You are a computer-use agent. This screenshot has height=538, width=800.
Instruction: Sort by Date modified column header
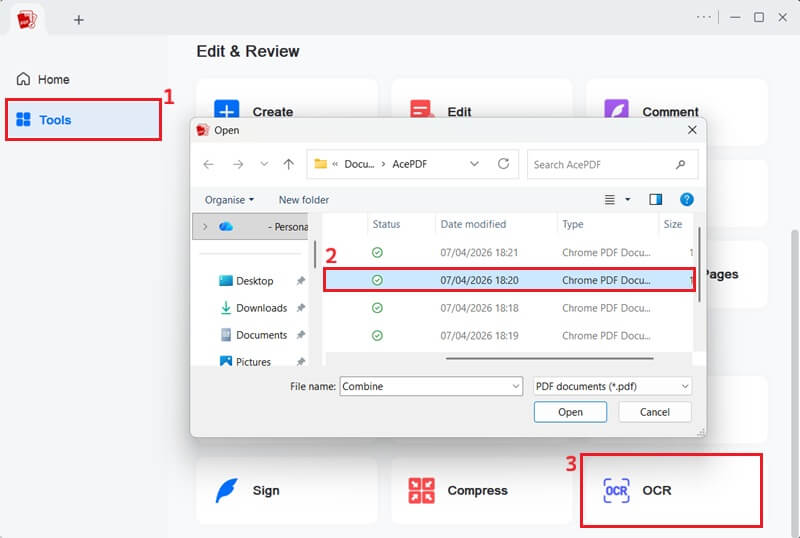click(473, 225)
